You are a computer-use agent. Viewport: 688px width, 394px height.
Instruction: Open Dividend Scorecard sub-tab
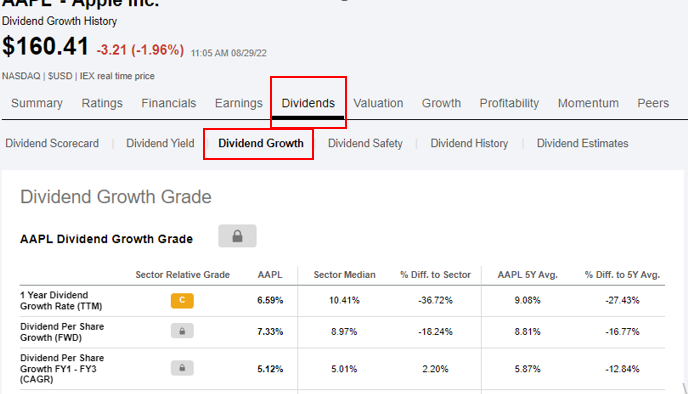[x=52, y=143]
